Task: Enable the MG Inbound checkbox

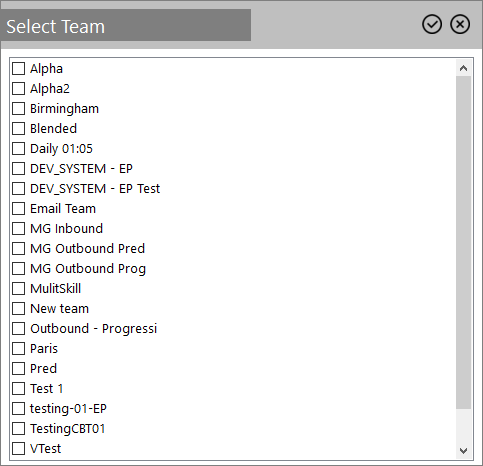Action: (18, 229)
